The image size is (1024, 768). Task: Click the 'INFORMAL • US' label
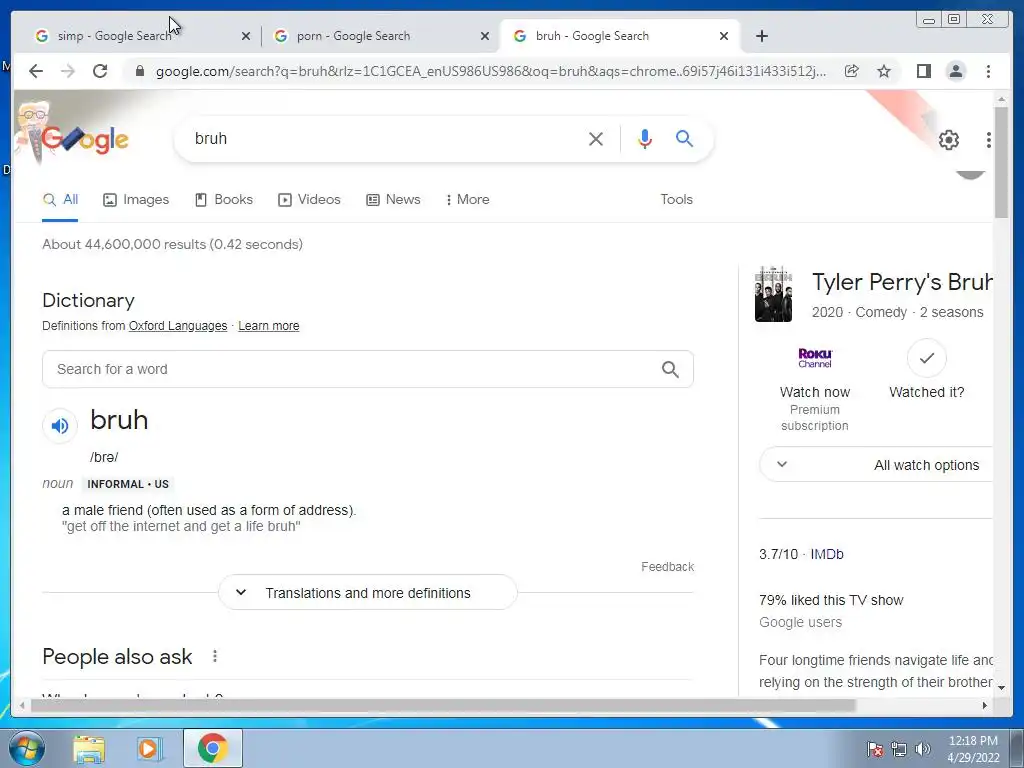pyautogui.click(x=128, y=484)
